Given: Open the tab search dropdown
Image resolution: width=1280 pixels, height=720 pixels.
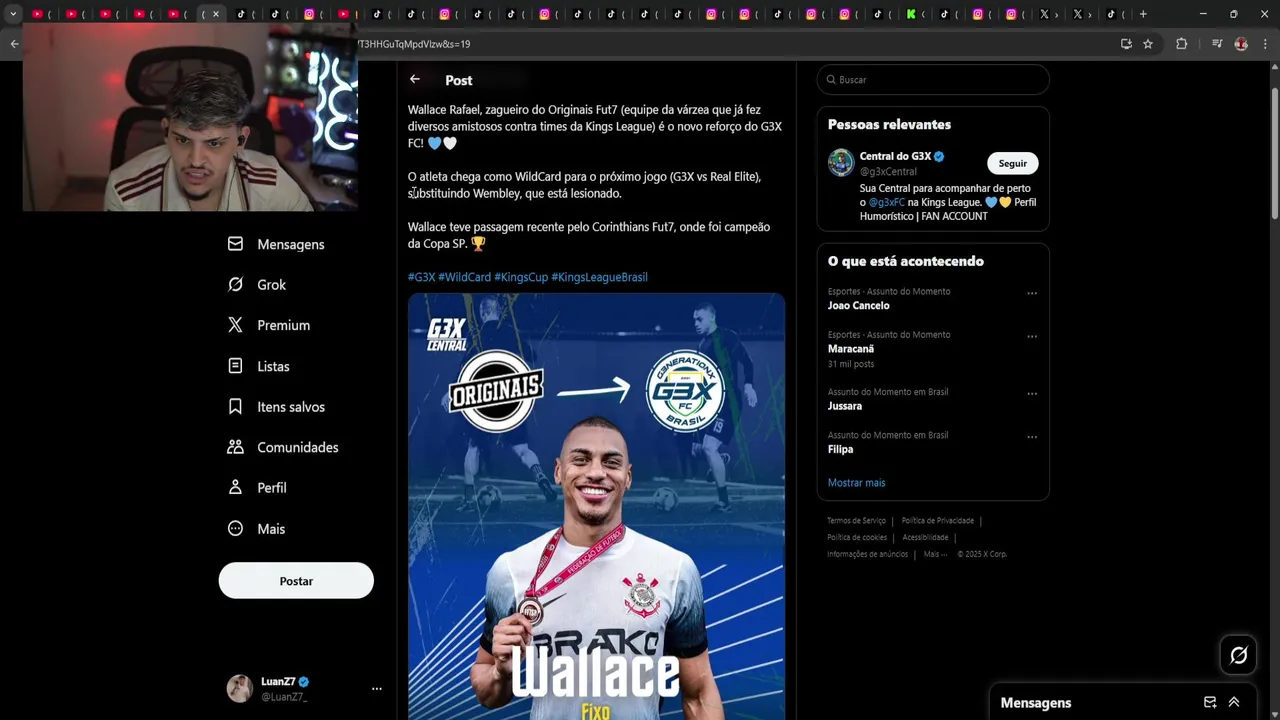Looking at the screenshot, I should [x=13, y=14].
